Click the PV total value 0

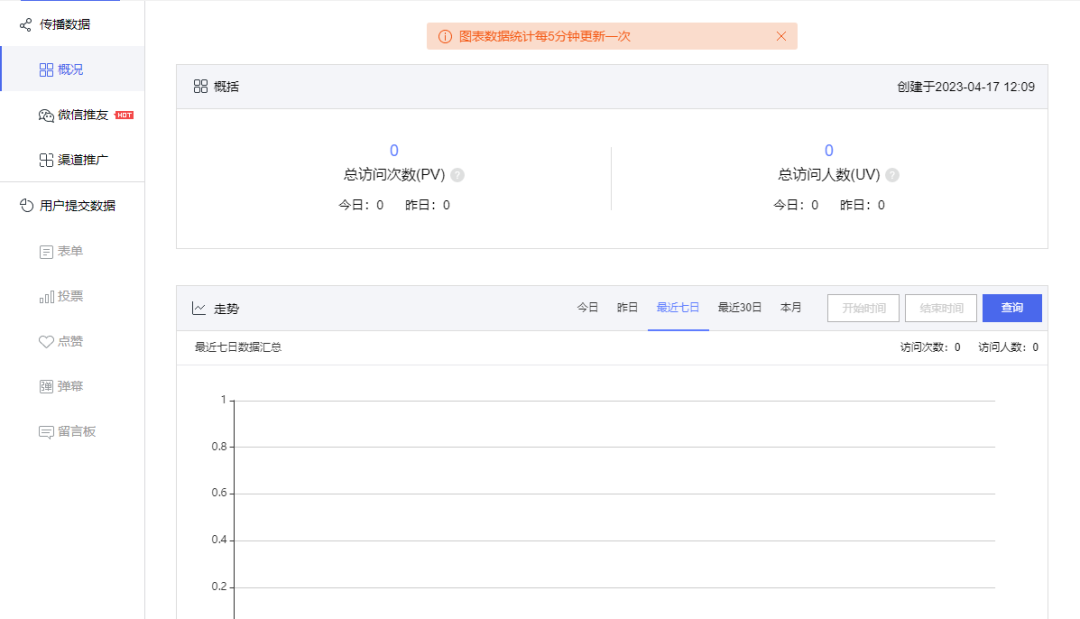coord(394,150)
